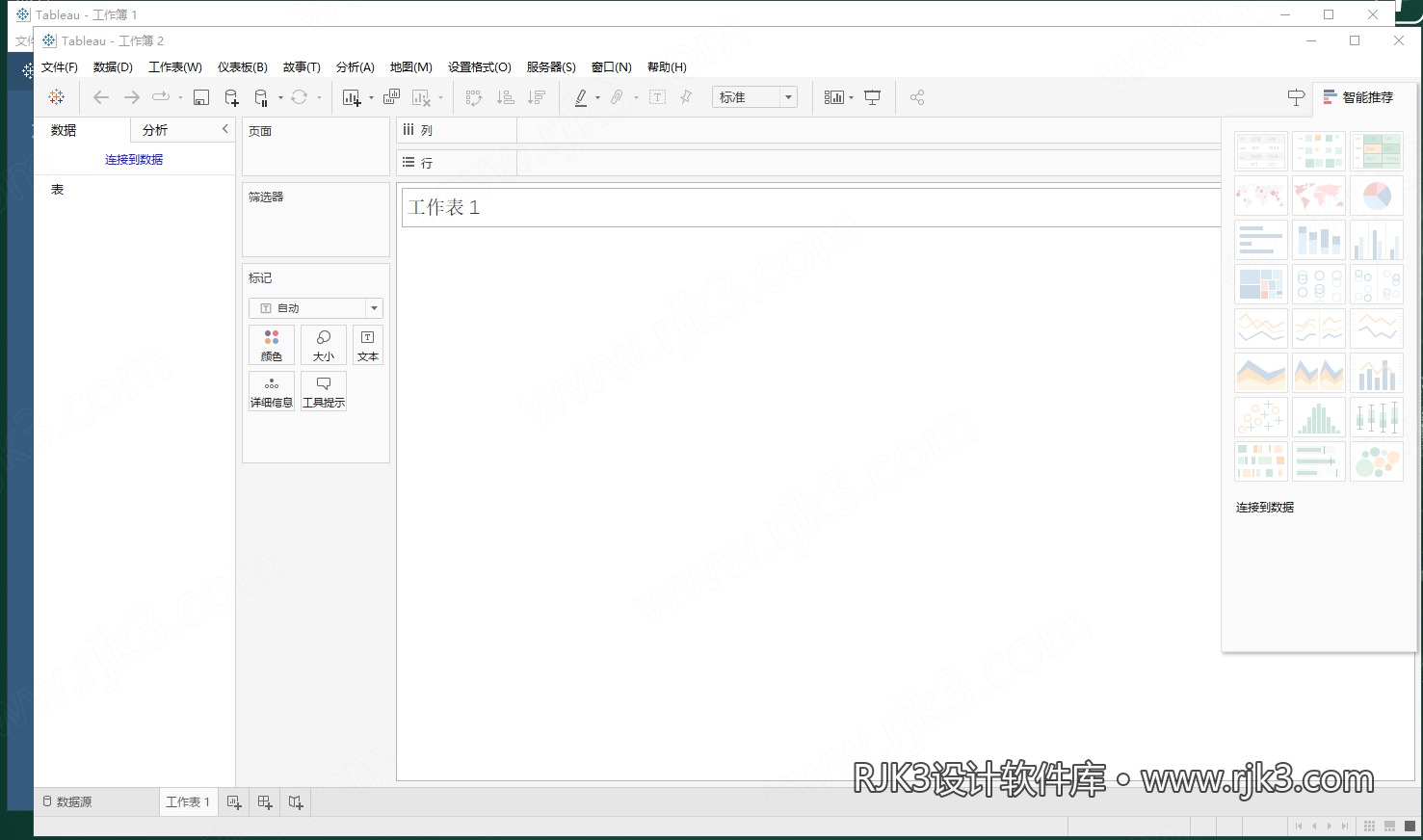Screen dimensions: 1423x840
Task: Add a new data source from the toolbar
Action: [231, 97]
